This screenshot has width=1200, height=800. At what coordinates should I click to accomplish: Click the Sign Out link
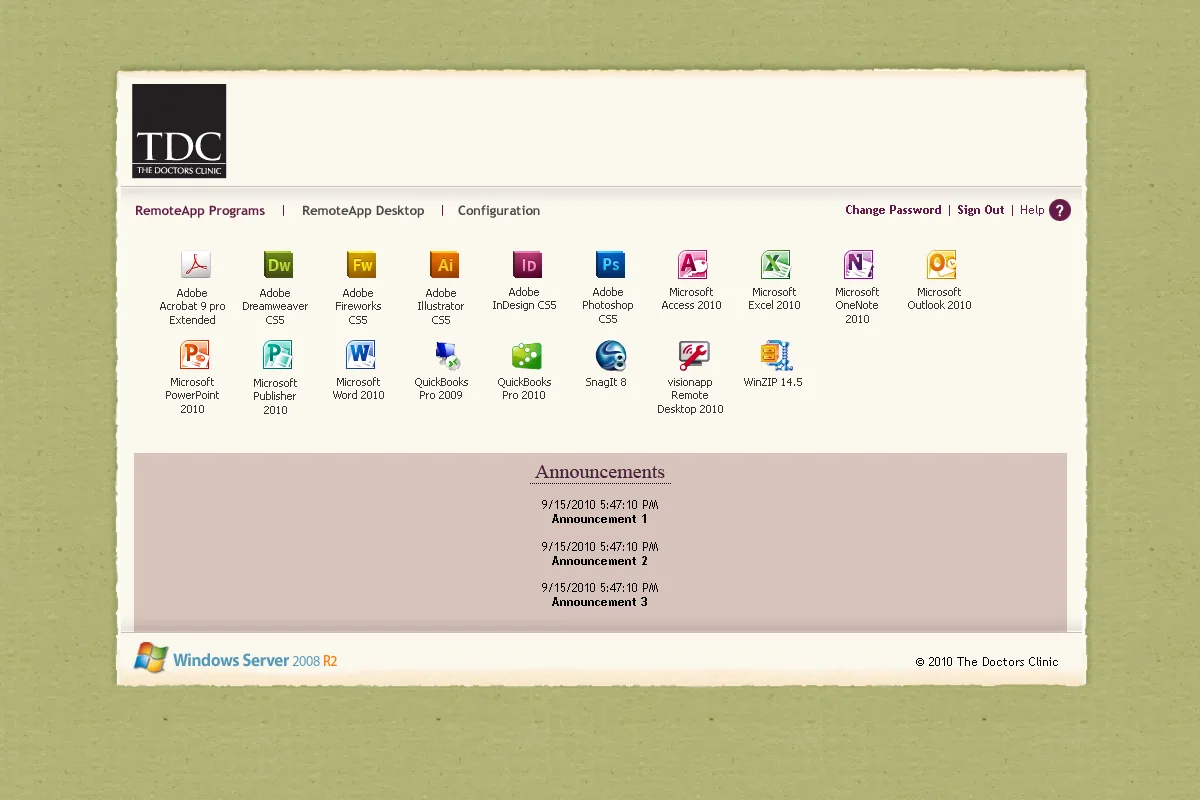click(x=980, y=210)
